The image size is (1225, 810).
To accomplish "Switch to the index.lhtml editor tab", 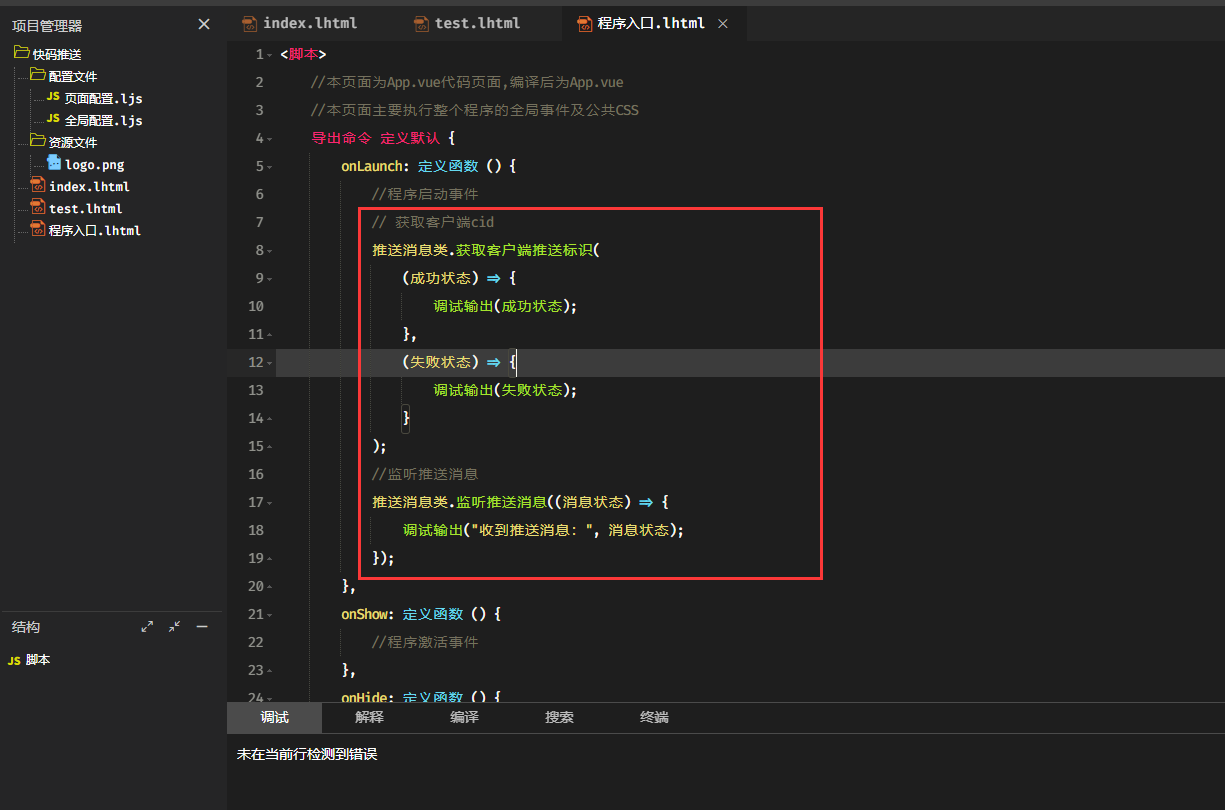I will coord(310,22).
